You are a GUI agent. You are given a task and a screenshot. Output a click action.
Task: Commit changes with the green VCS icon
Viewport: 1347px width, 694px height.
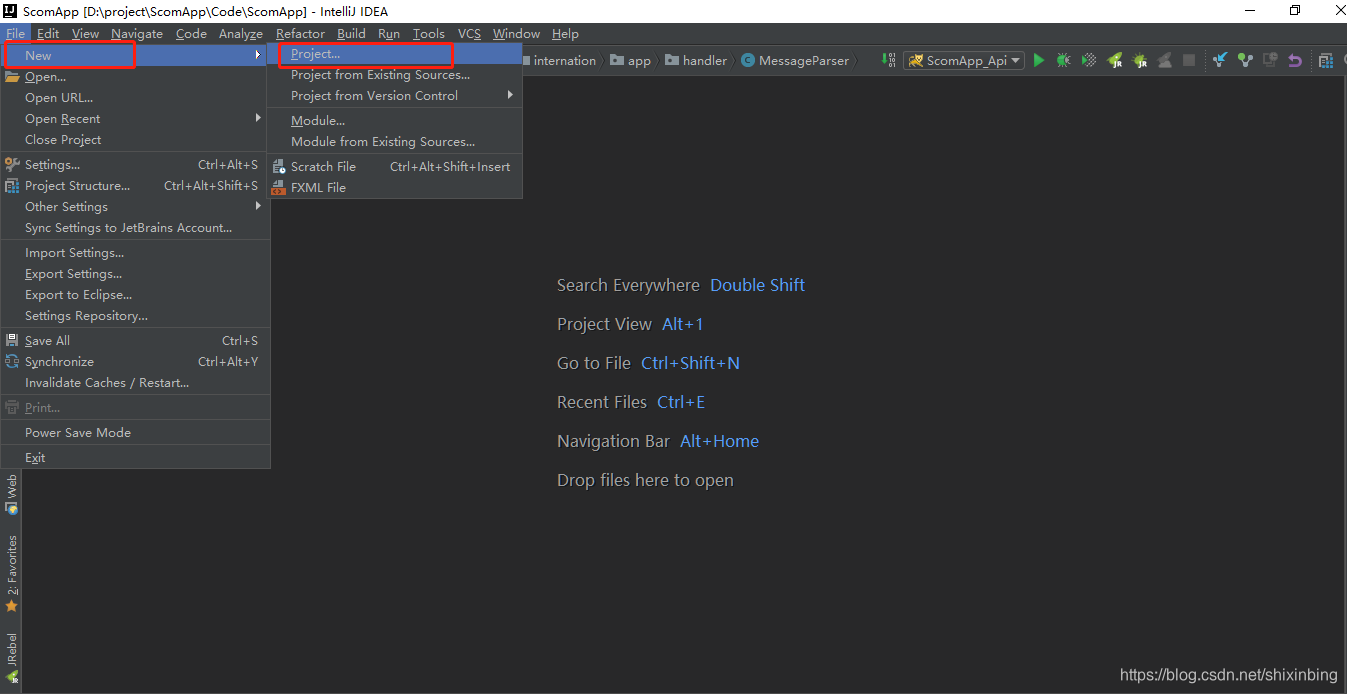[1245, 60]
